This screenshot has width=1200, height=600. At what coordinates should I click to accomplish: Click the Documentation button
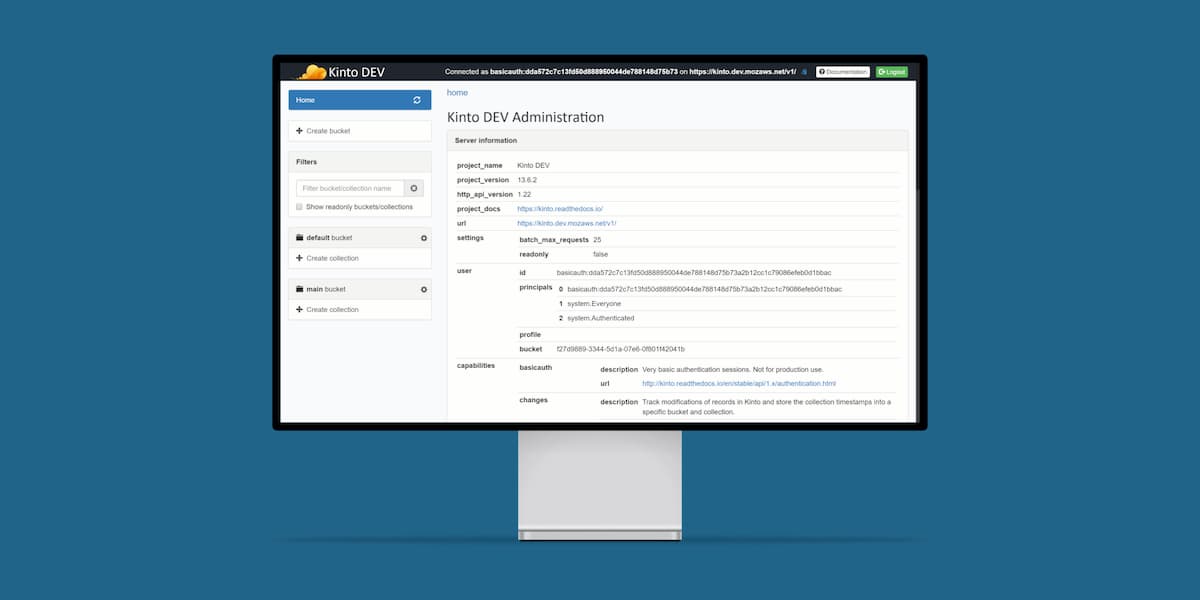843,72
